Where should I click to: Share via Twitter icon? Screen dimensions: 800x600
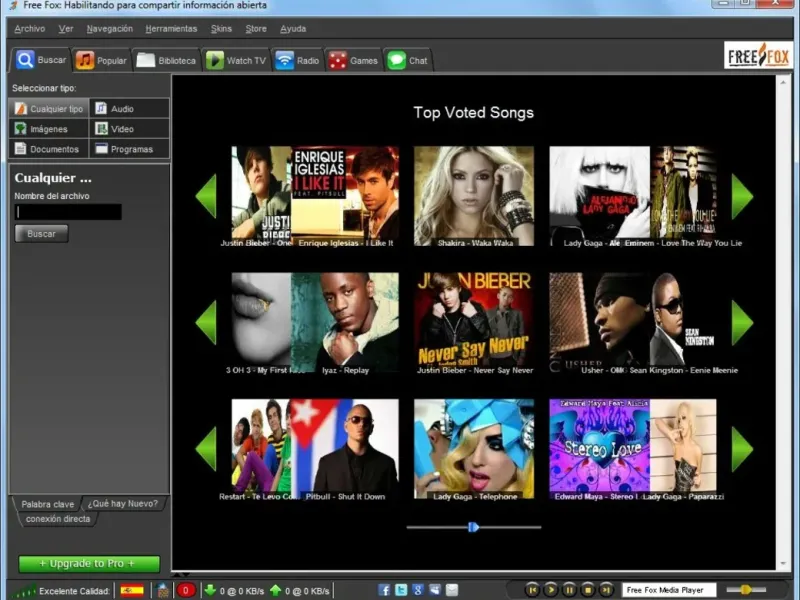point(401,590)
